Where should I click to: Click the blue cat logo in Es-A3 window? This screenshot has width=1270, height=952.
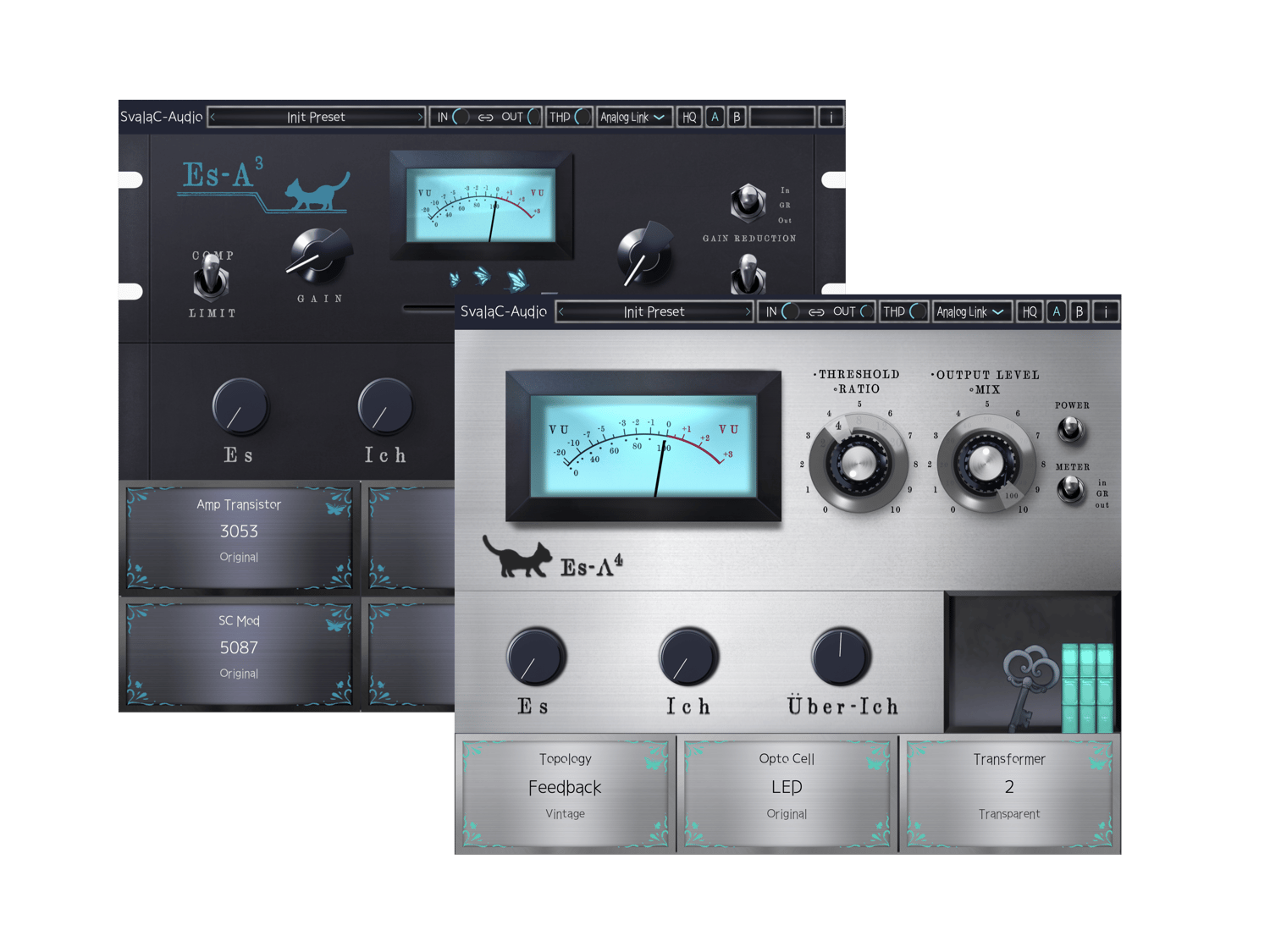[317, 191]
